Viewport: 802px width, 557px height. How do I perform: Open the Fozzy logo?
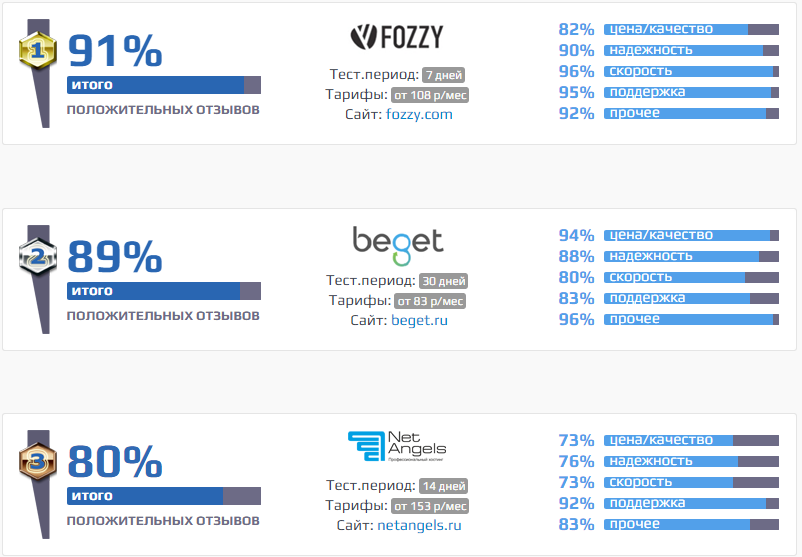(397, 37)
